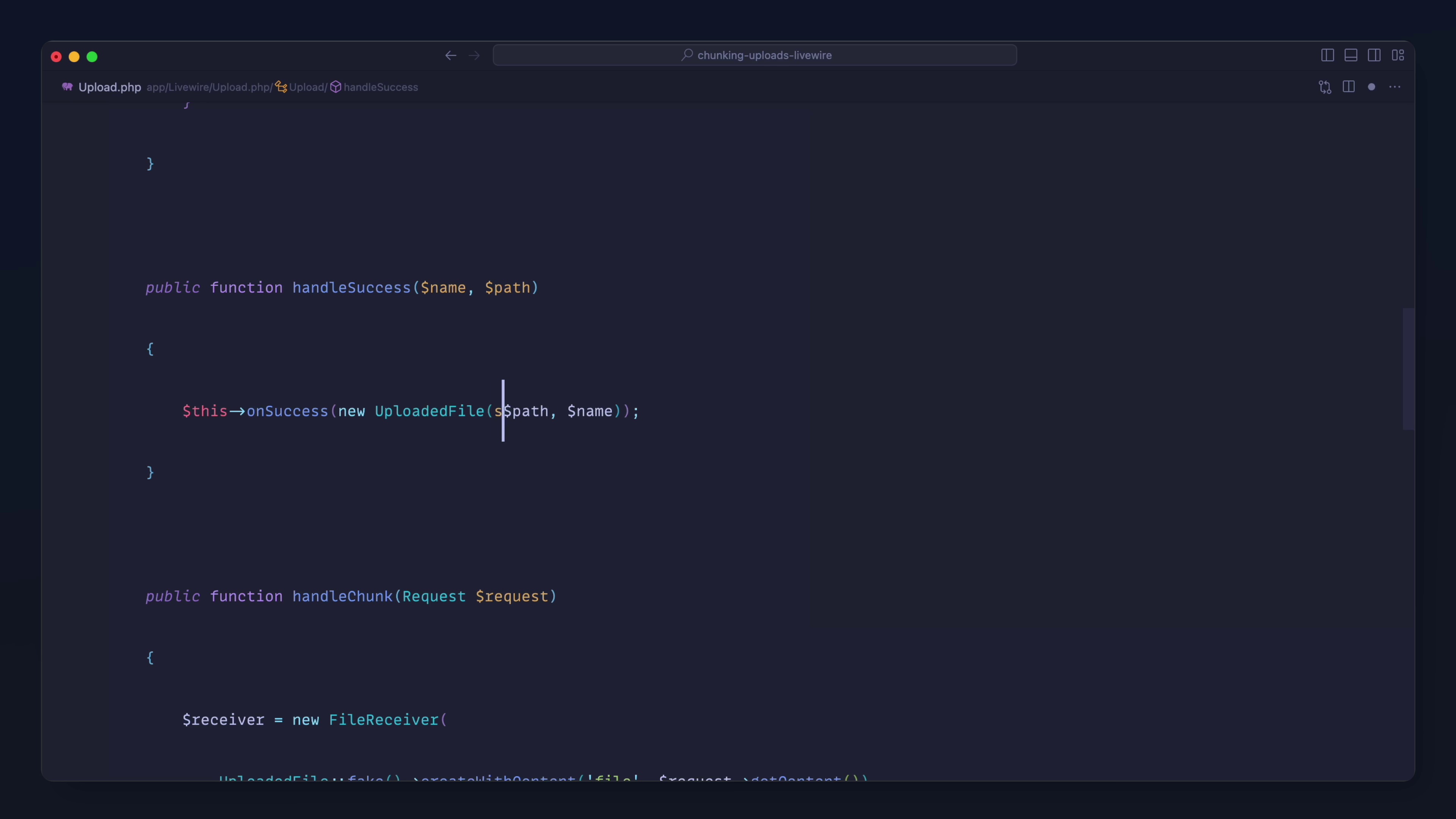The height and width of the screenshot is (819, 1456).
Task: Click the handleChunk function name
Action: [342, 596]
